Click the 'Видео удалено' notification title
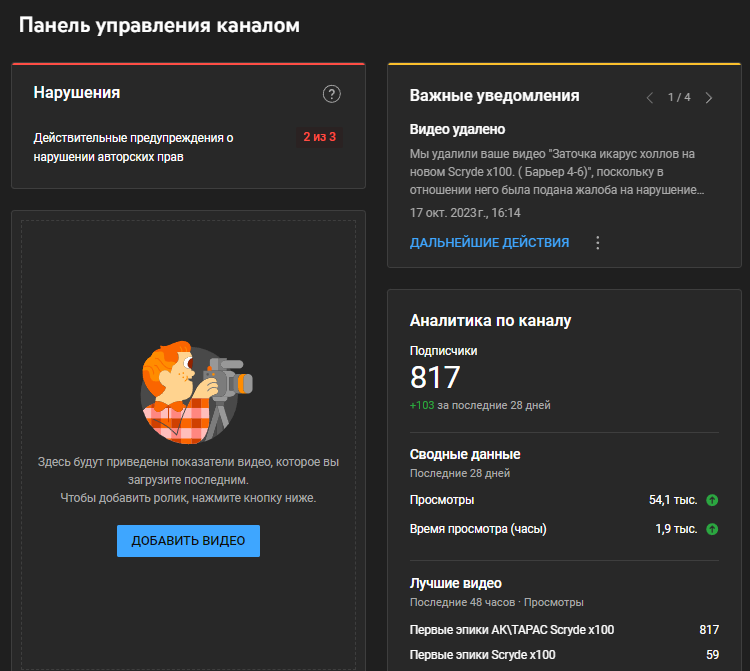The height and width of the screenshot is (671, 750). pos(457,130)
